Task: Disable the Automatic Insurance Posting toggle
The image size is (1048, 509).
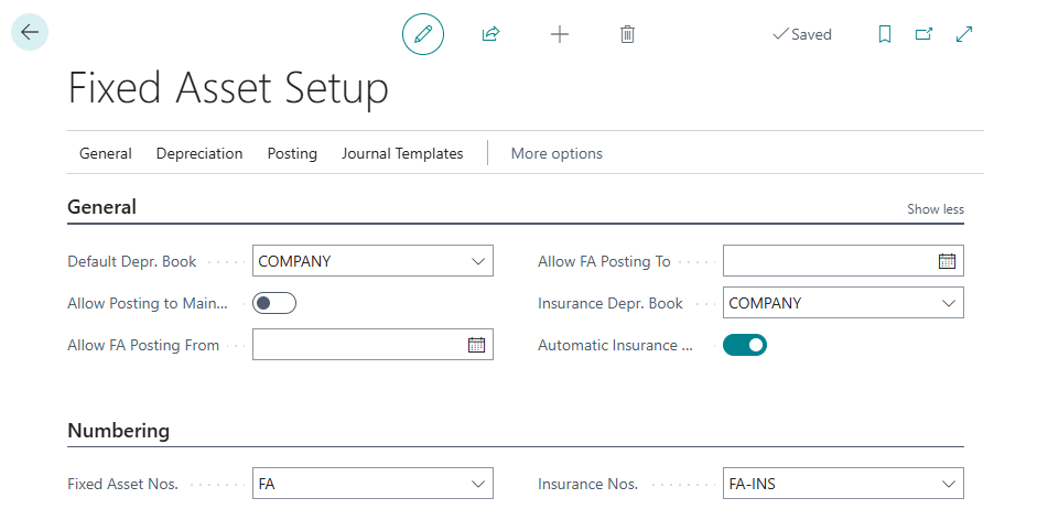Action: pos(744,345)
